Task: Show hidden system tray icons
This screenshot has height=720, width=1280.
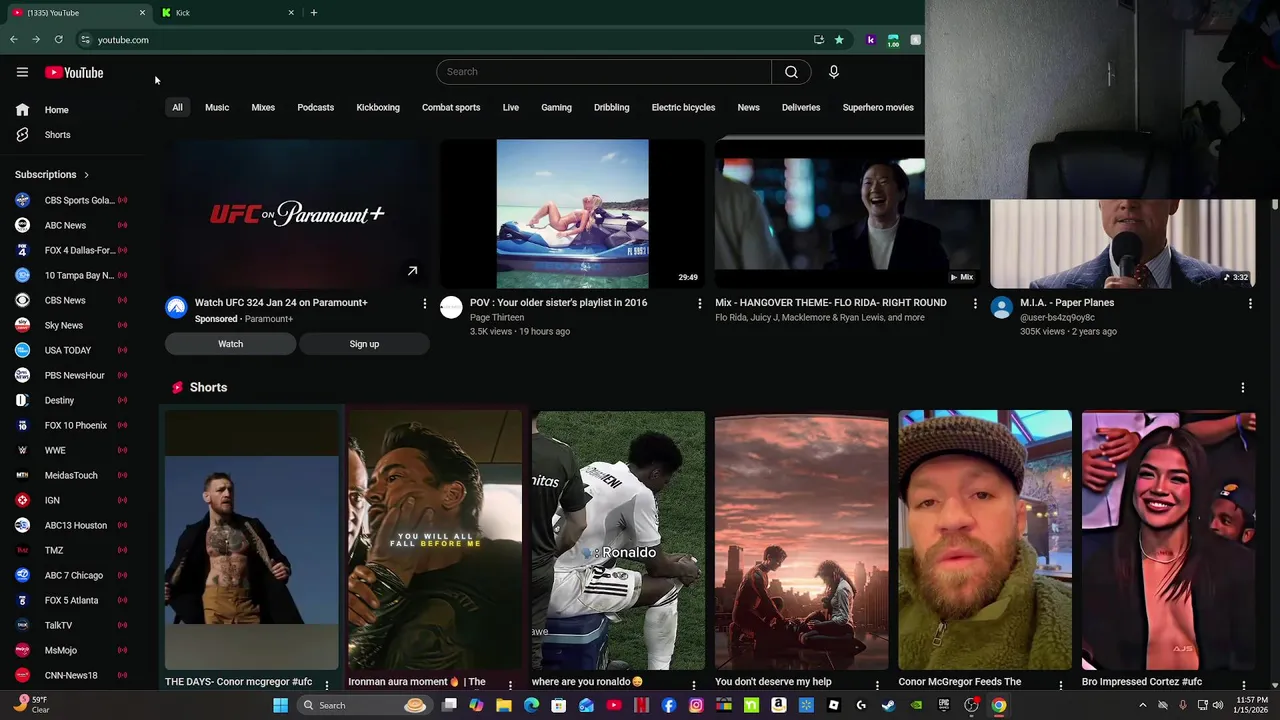Action: pyautogui.click(x=1143, y=705)
